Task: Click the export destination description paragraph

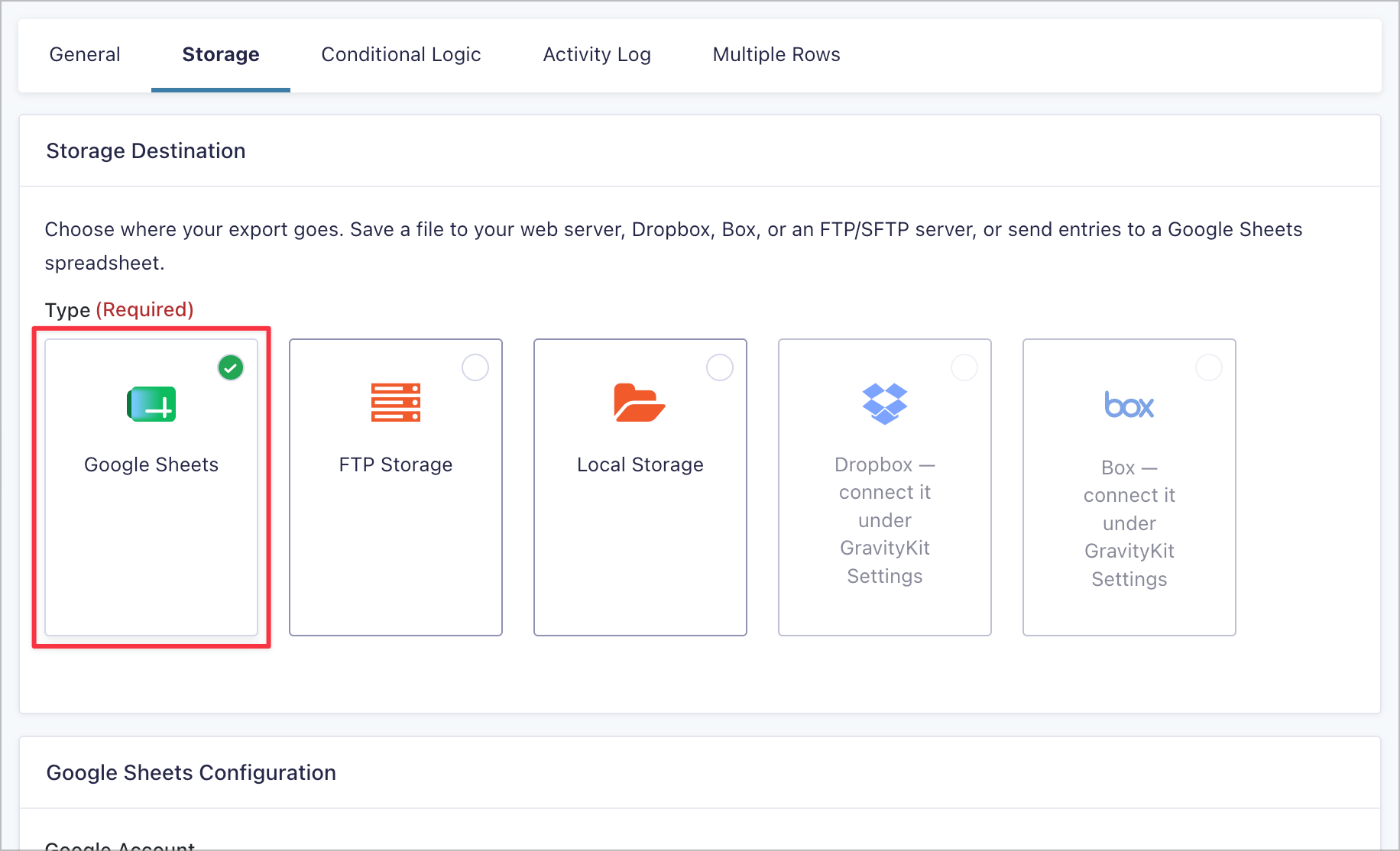Action: (673, 246)
